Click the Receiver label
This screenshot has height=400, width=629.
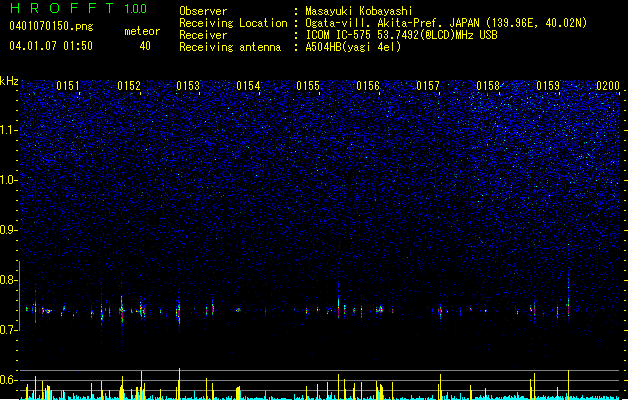[x=203, y=35]
